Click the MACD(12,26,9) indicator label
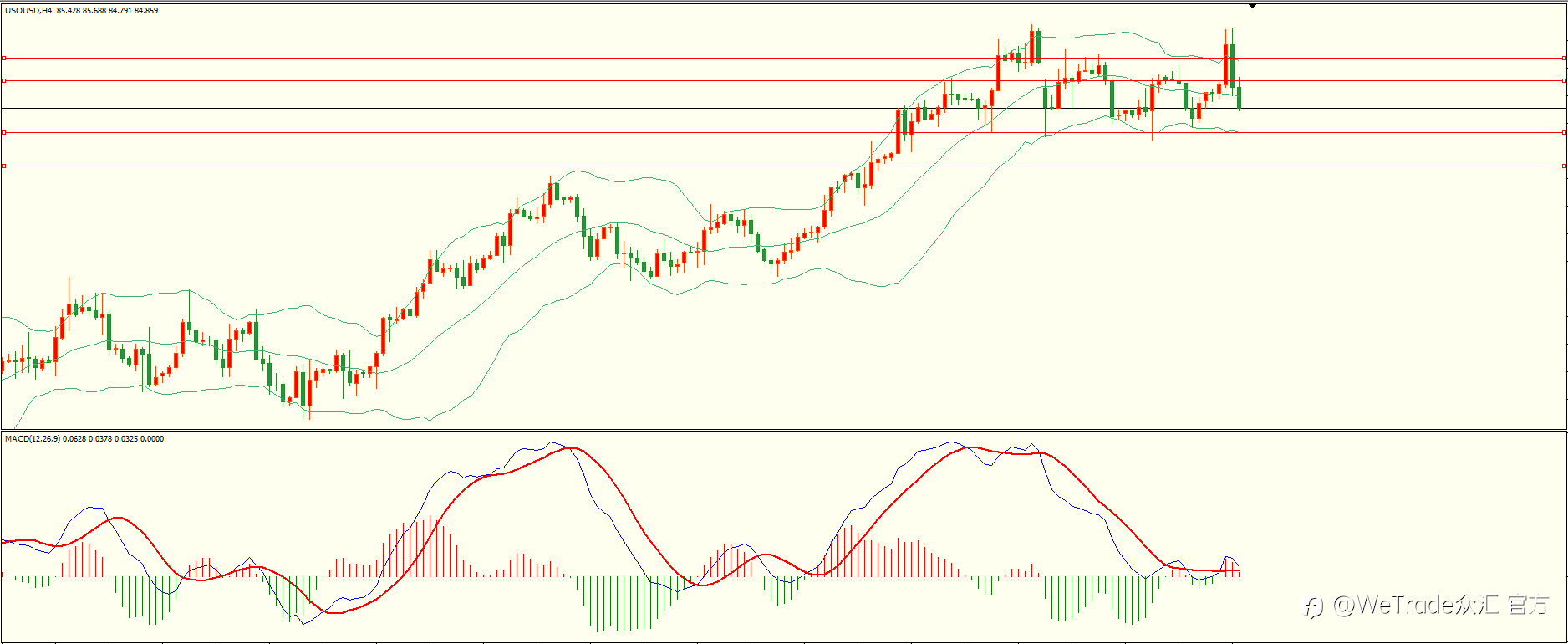 pos(33,439)
